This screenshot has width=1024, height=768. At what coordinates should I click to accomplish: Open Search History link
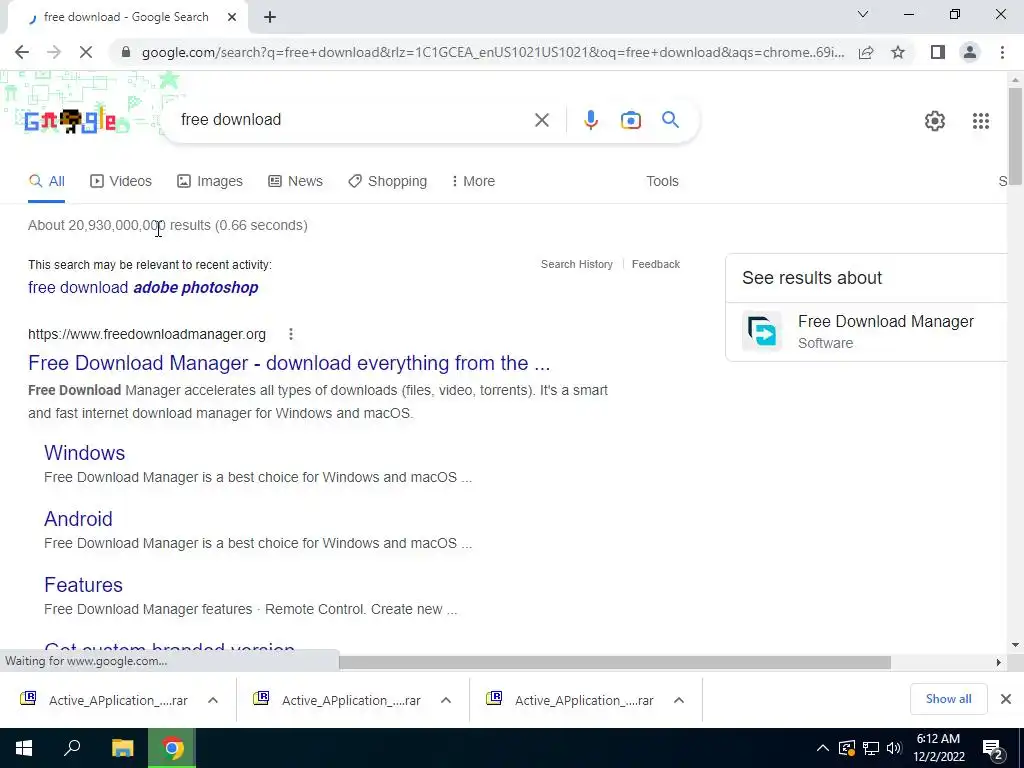click(x=577, y=264)
